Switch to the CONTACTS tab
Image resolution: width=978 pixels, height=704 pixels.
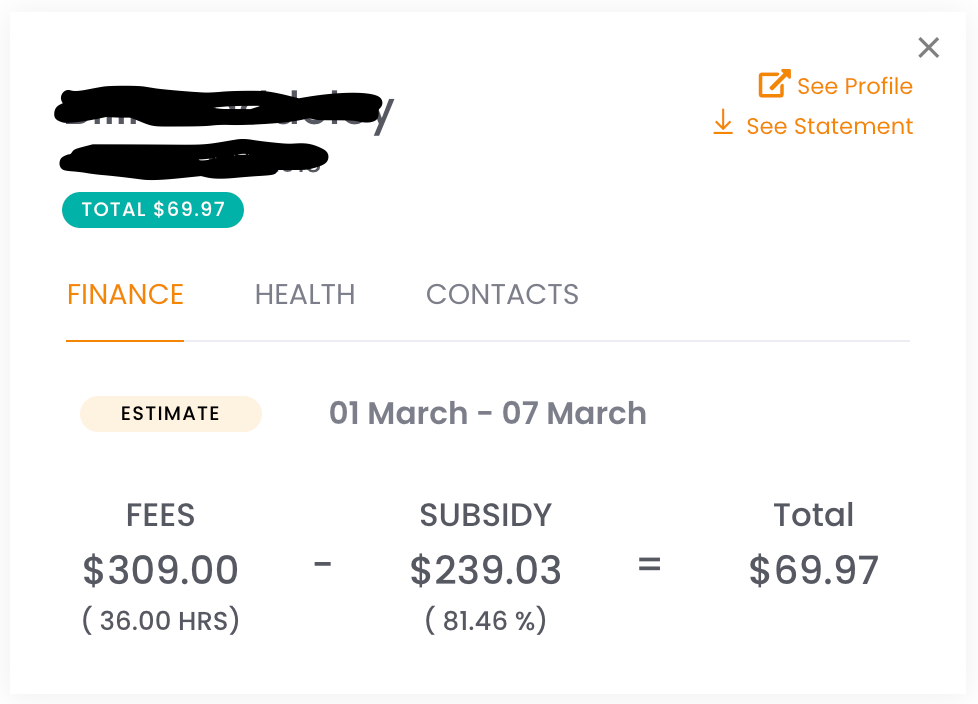(502, 295)
